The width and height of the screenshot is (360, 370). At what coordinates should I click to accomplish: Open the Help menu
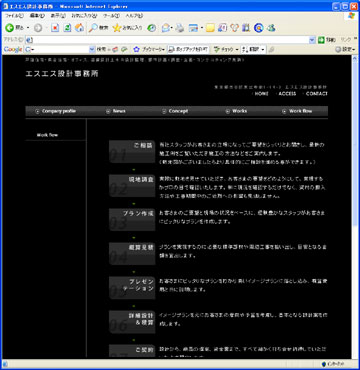[x=134, y=16]
